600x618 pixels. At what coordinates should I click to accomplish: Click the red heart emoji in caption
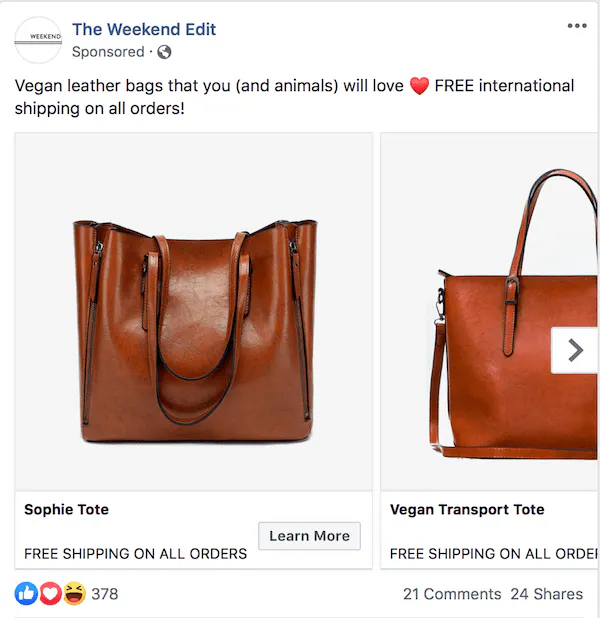(x=420, y=87)
